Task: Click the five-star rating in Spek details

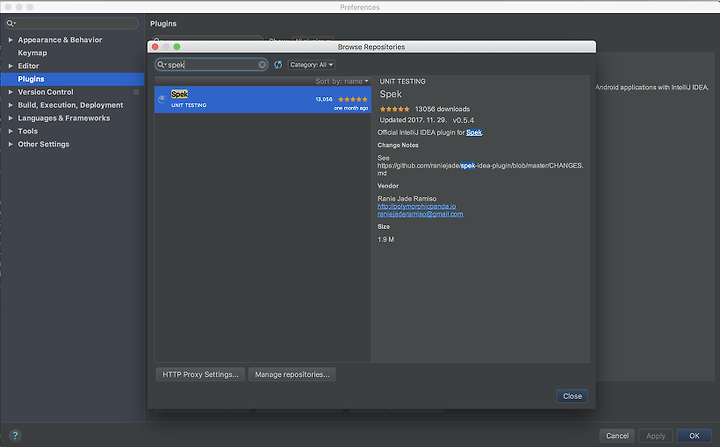Action: (394, 109)
